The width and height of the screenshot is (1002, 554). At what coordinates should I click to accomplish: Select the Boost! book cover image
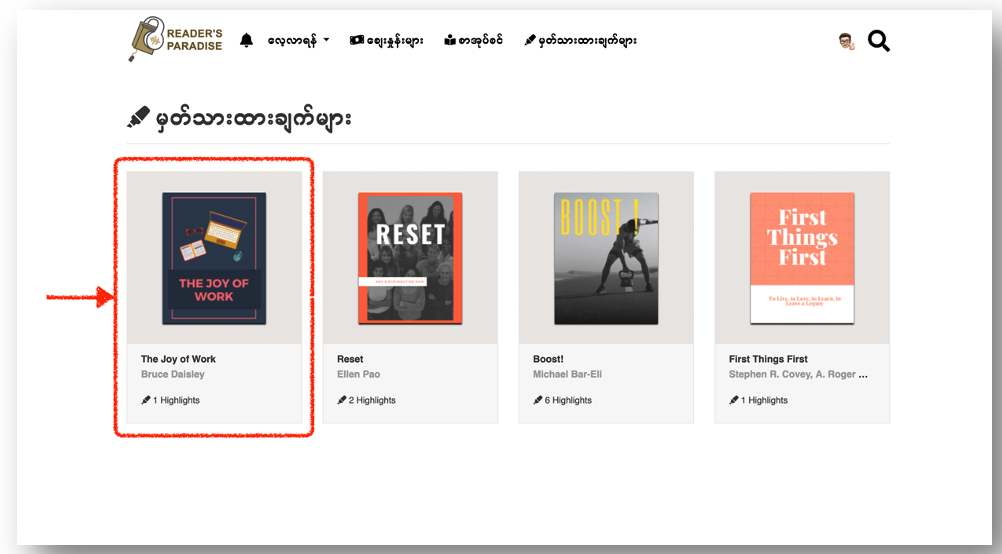(x=606, y=258)
